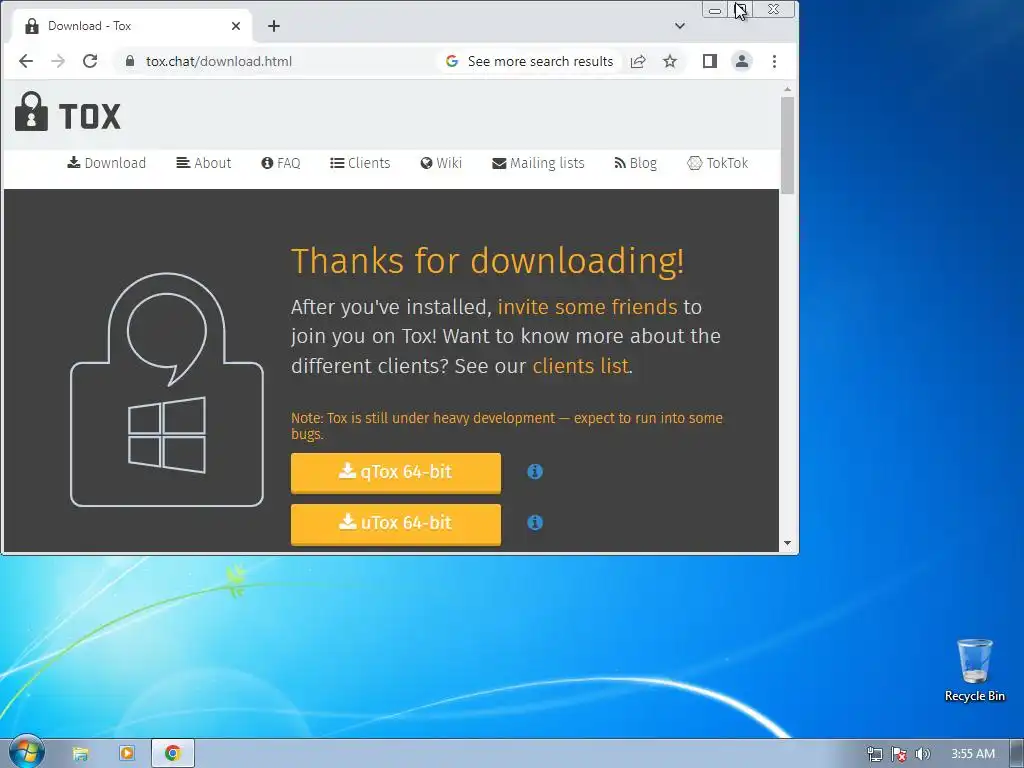Viewport: 1024px width, 768px height.
Task: Click the volume speaker tray icon
Action: click(922, 754)
